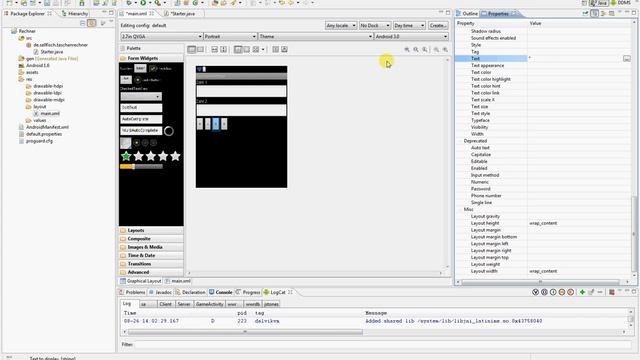Viewport: 640px width, 360px height.
Task: Click Collapse All icon in Package Explorer
Action: 83,23
